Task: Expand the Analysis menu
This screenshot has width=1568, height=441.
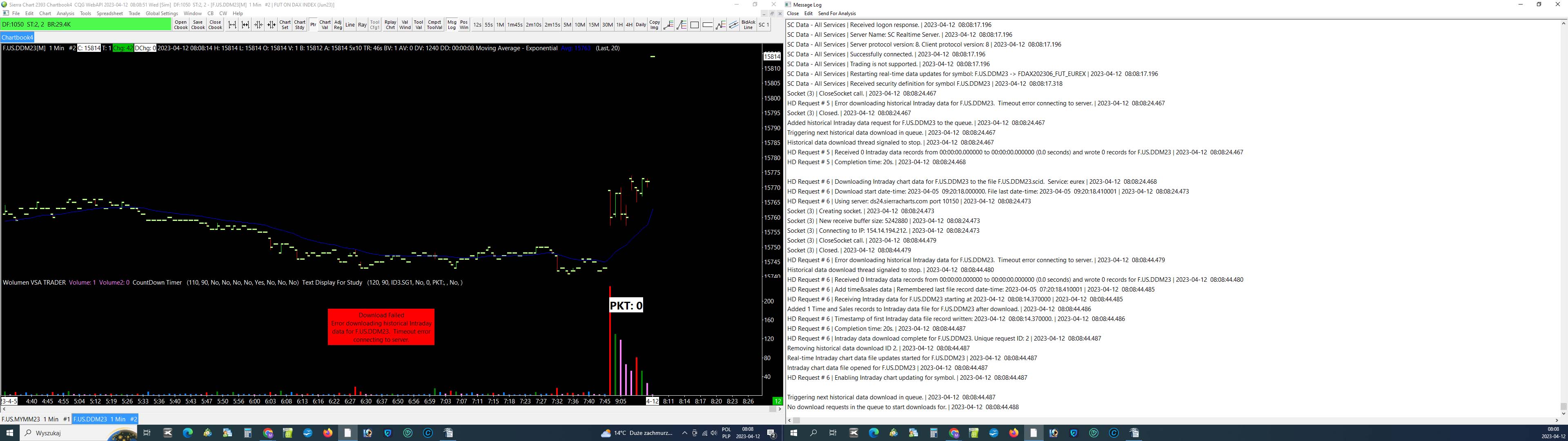Action: (65, 13)
